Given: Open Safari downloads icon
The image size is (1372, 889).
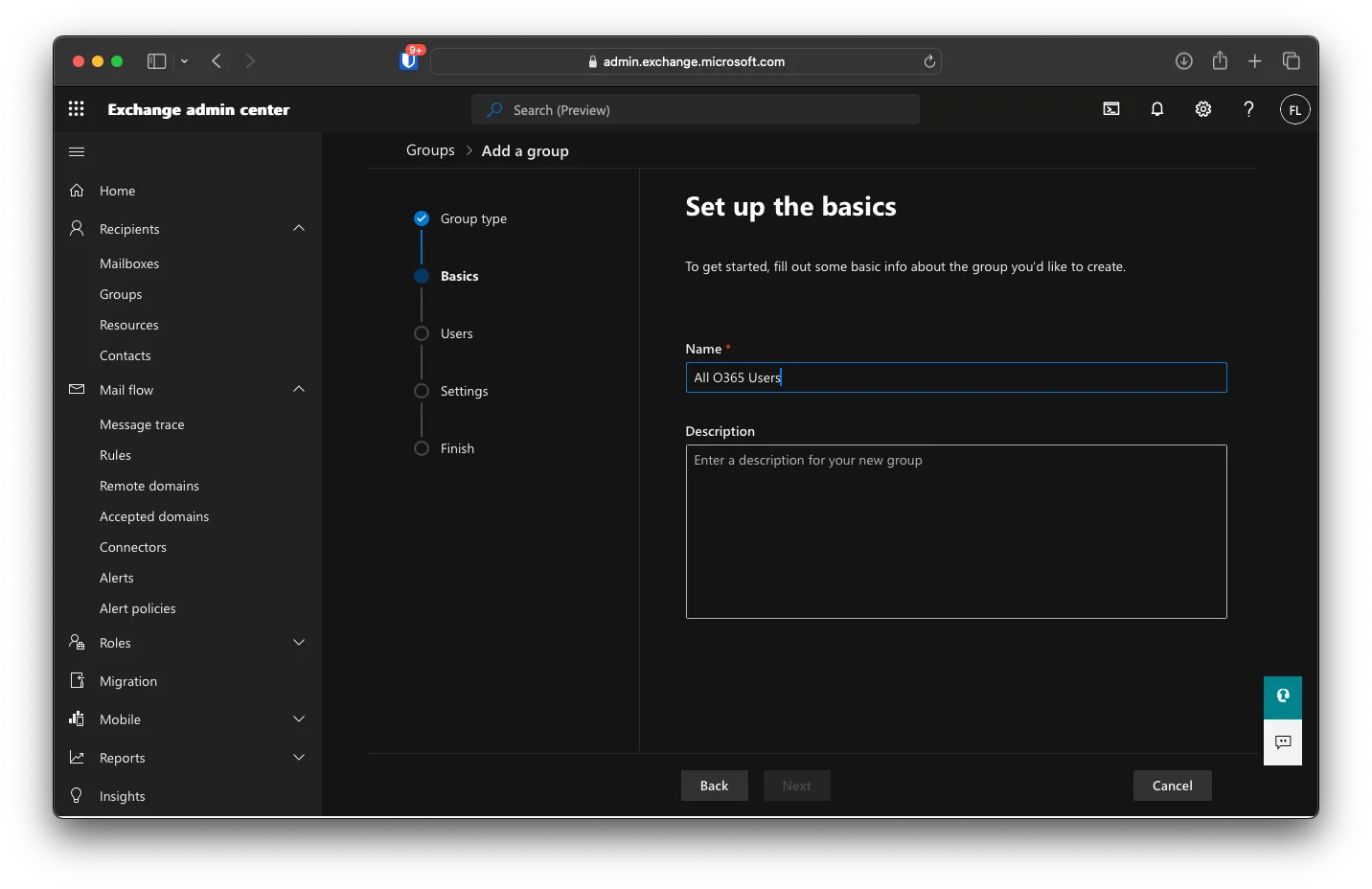Looking at the screenshot, I should (x=1184, y=61).
